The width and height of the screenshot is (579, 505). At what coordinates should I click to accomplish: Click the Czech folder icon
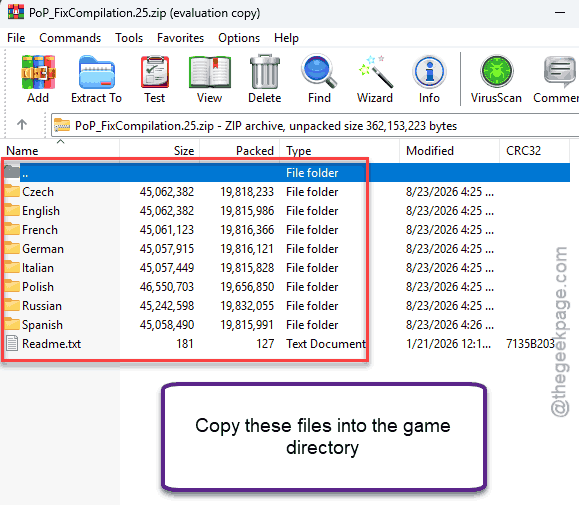click(12, 191)
